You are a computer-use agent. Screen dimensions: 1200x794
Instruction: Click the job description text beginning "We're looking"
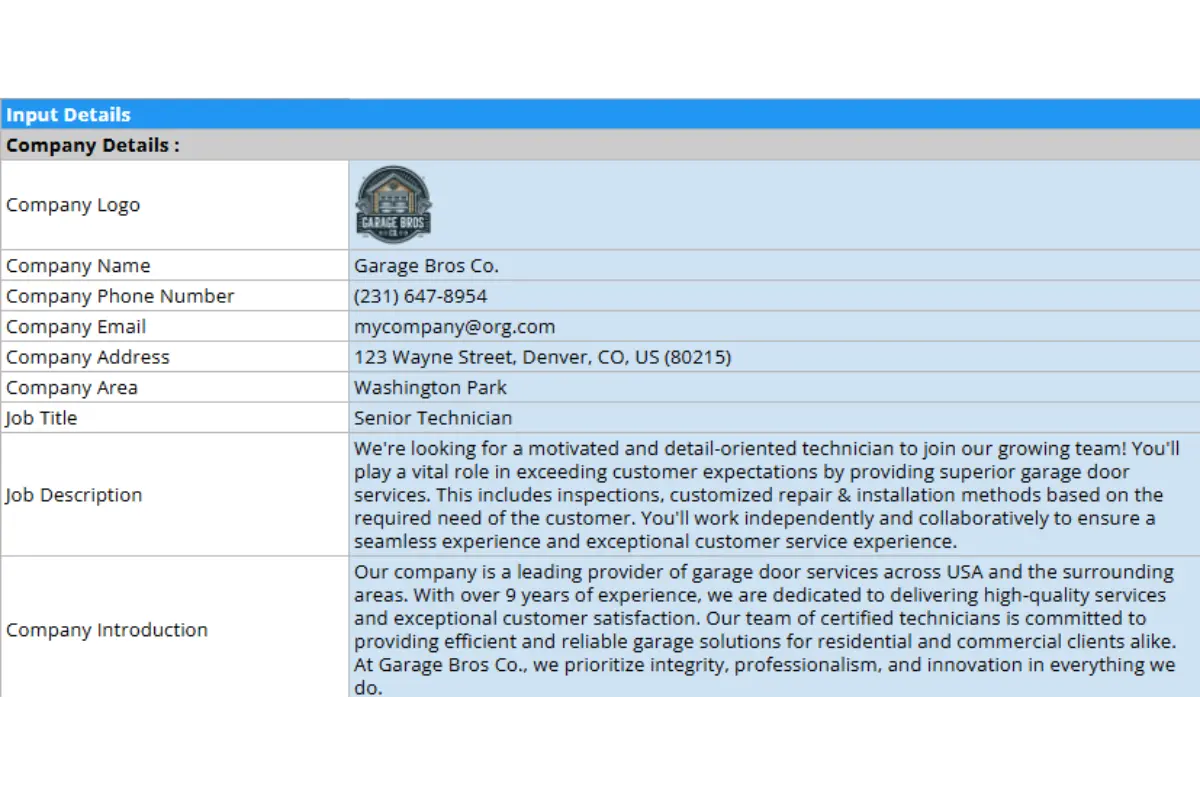pyautogui.click(x=766, y=495)
